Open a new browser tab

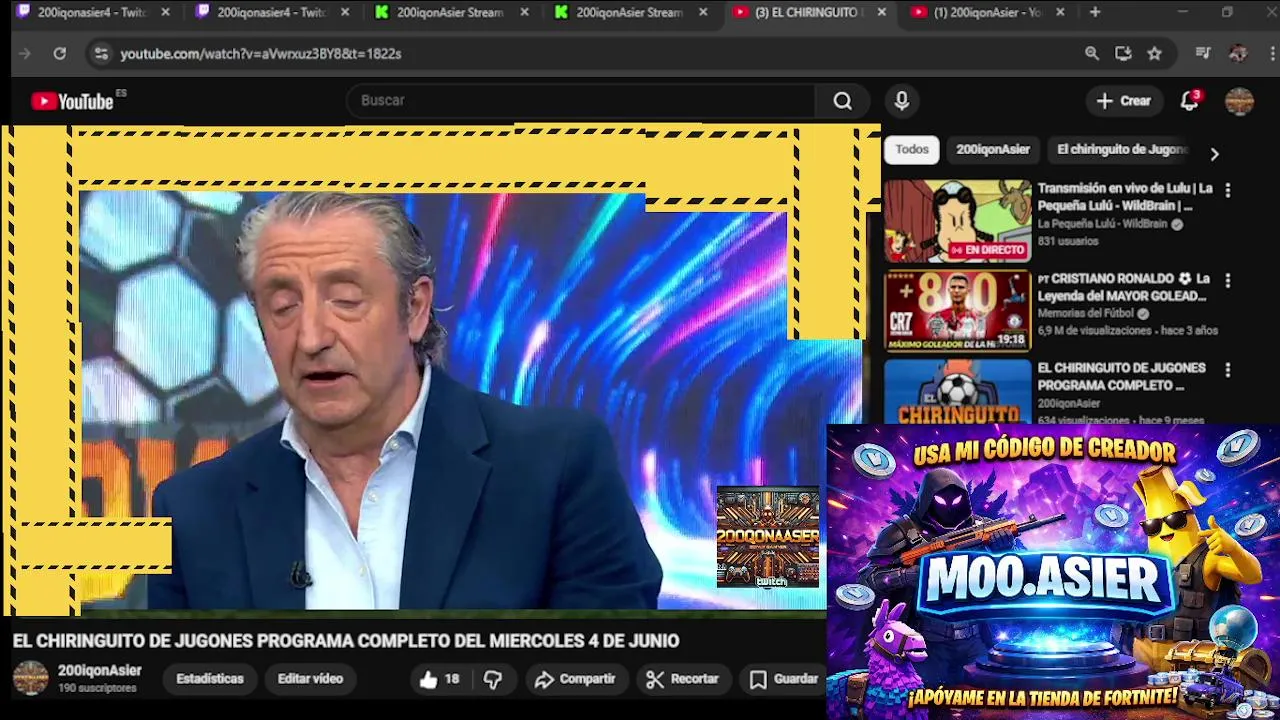coord(1095,12)
